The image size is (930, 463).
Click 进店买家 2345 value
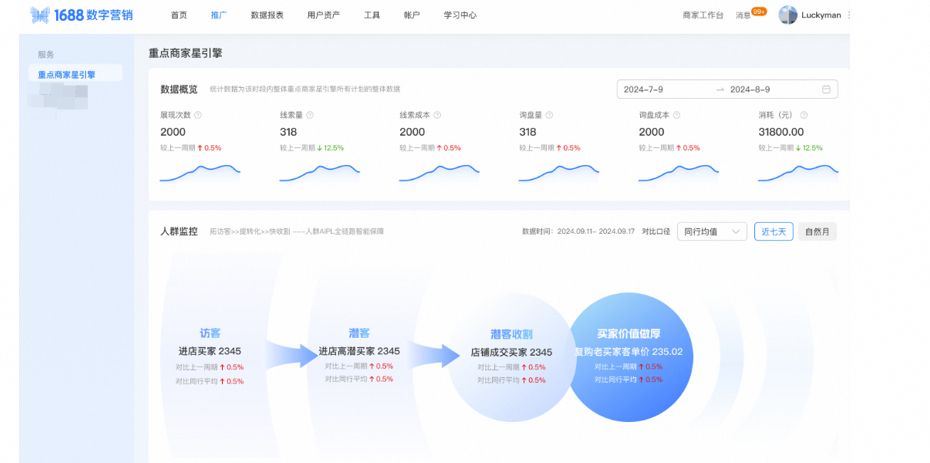click(210, 351)
